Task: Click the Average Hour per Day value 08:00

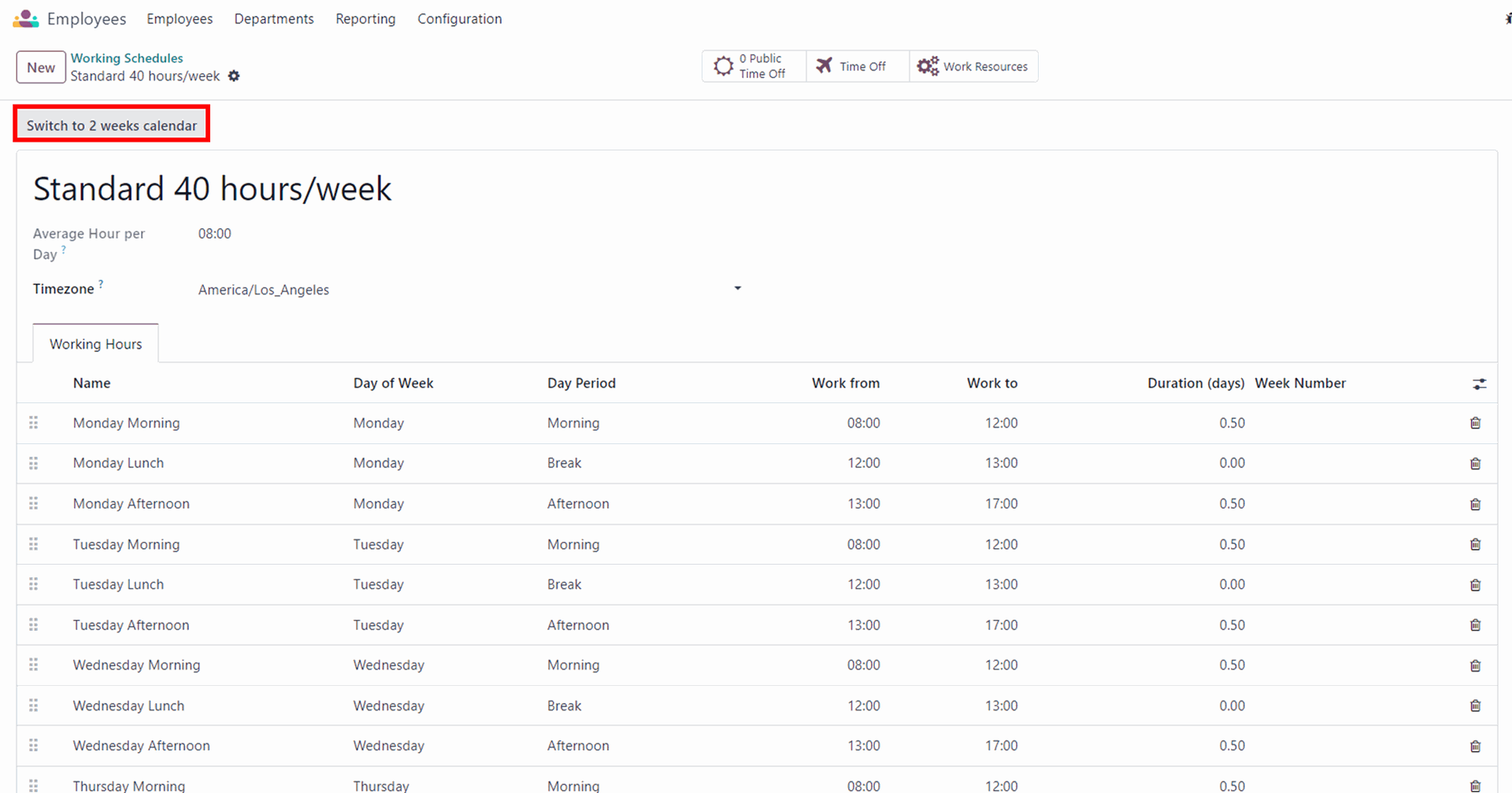Action: 215,234
